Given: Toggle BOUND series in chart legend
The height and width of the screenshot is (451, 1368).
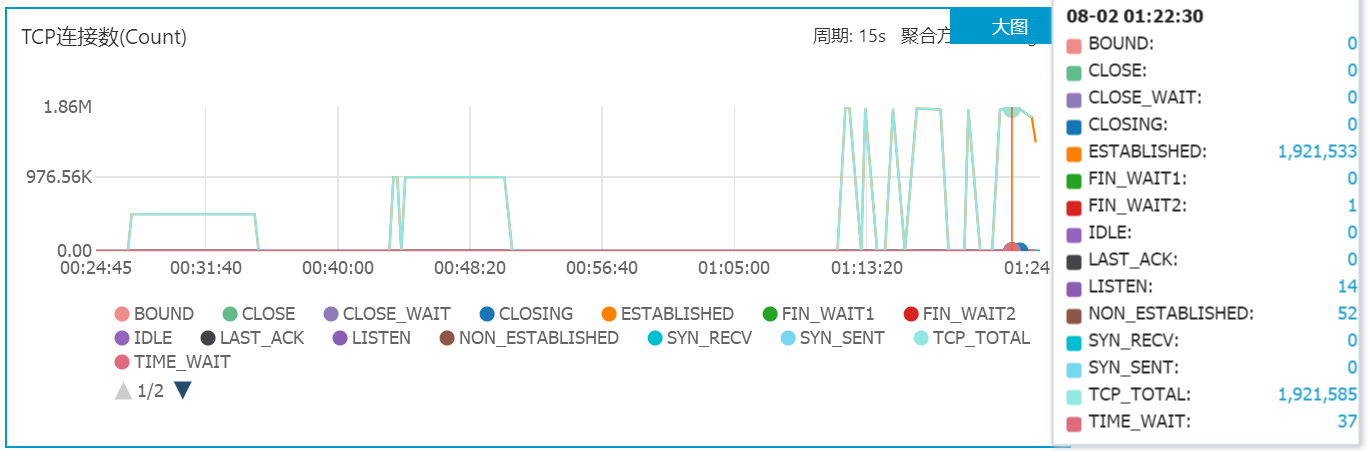Looking at the screenshot, I should click(155, 314).
